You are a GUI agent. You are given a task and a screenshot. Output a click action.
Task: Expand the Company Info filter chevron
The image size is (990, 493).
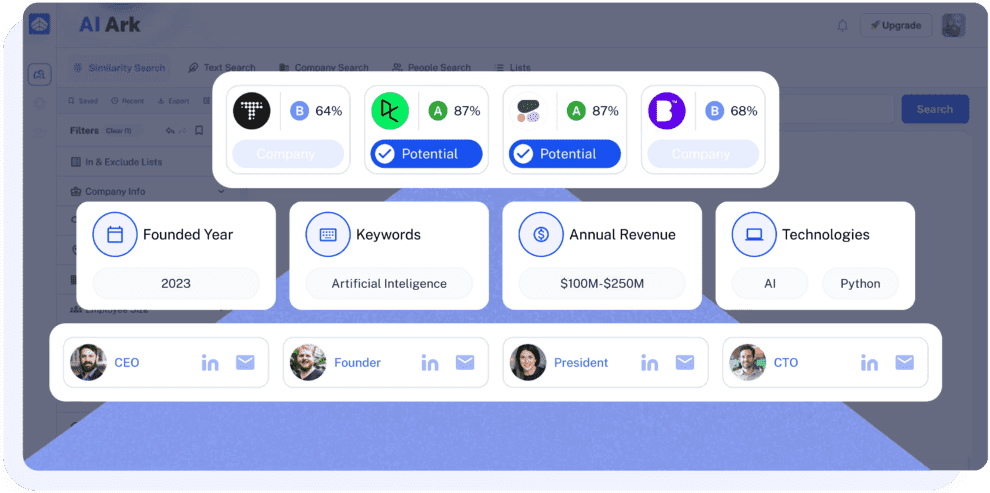tap(222, 191)
